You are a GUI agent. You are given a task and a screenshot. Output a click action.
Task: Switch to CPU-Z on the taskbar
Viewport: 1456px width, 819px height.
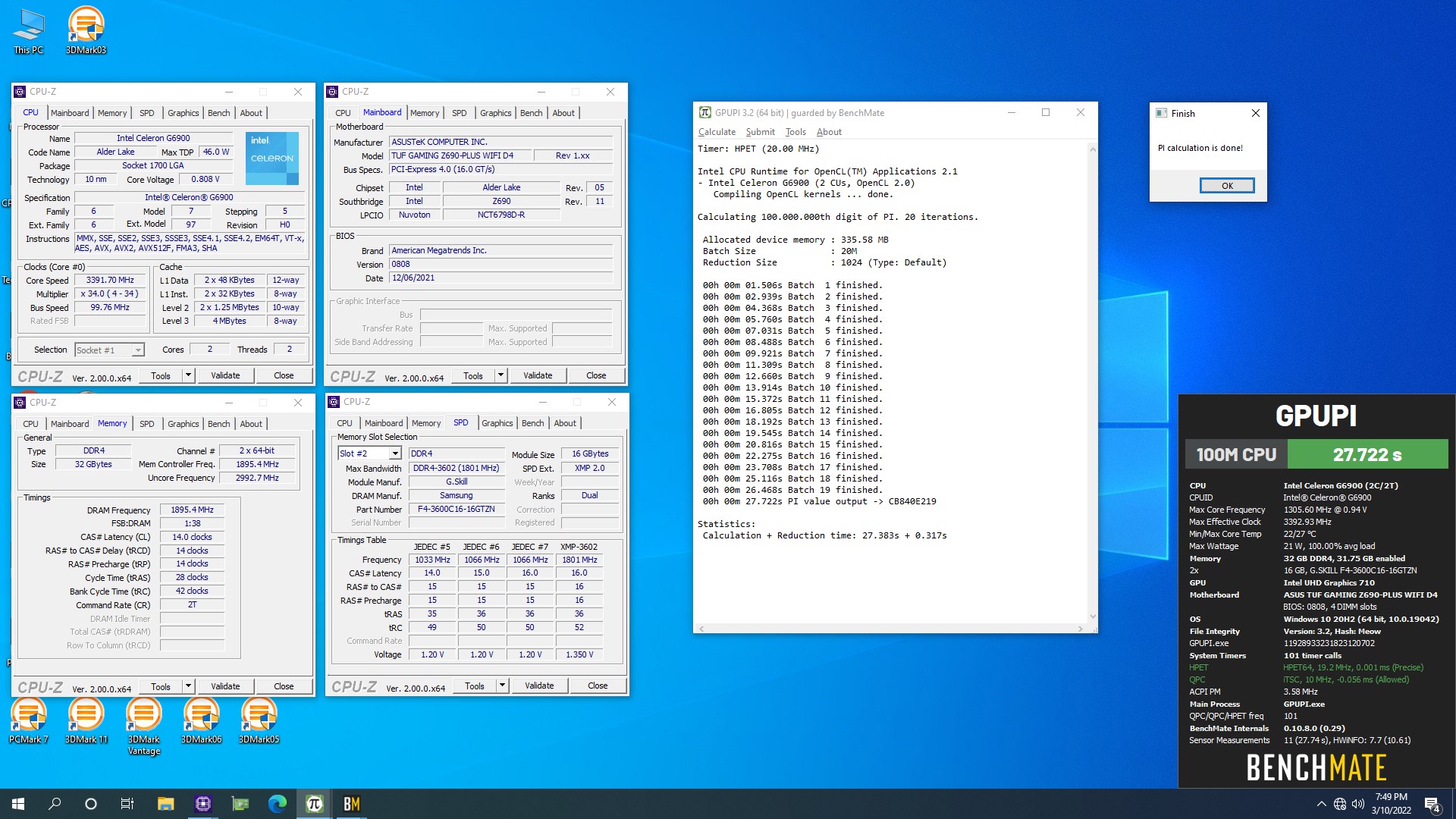(x=202, y=804)
